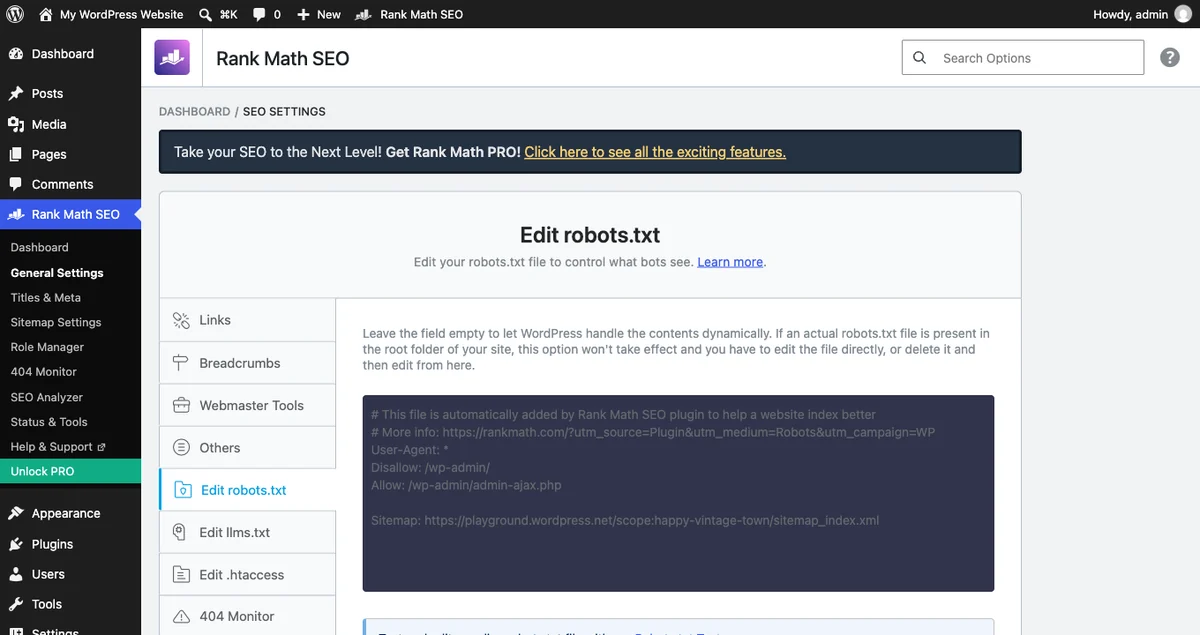
Task: Click Unlock PRO in sidebar
Action: pyautogui.click(x=70, y=471)
